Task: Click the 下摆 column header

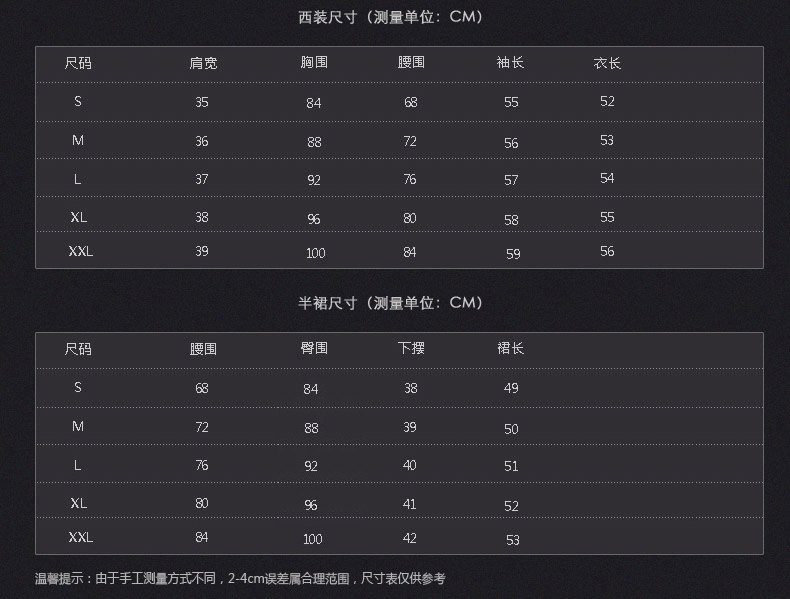Action: [x=411, y=348]
